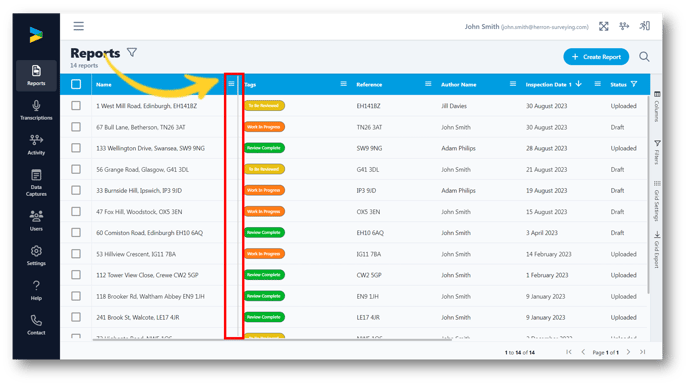Open the Name column menu icon
This screenshot has width=688, height=385.
tap(231, 84)
